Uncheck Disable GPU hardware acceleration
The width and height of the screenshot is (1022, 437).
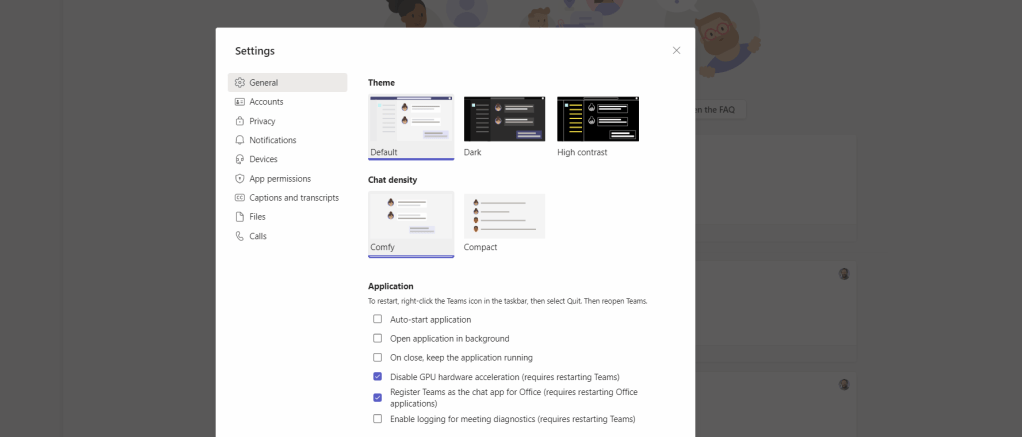click(378, 377)
